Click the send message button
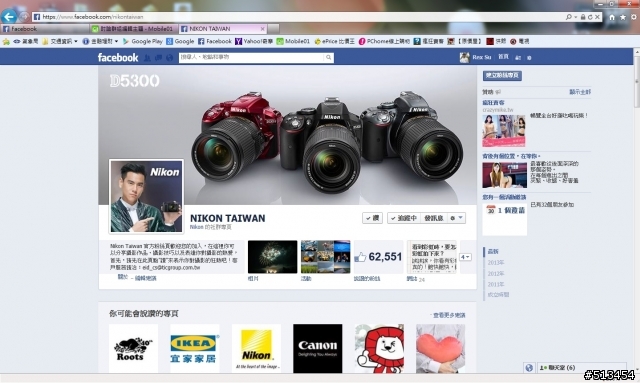The image size is (640, 383). [433, 218]
